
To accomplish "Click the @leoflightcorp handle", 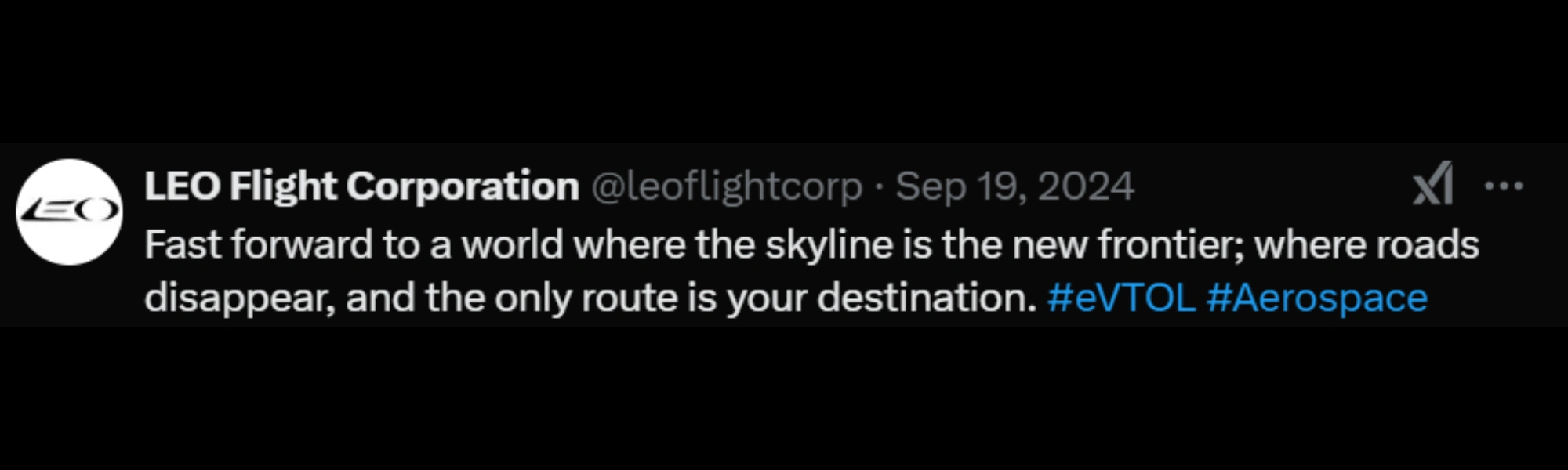I will [x=726, y=186].
